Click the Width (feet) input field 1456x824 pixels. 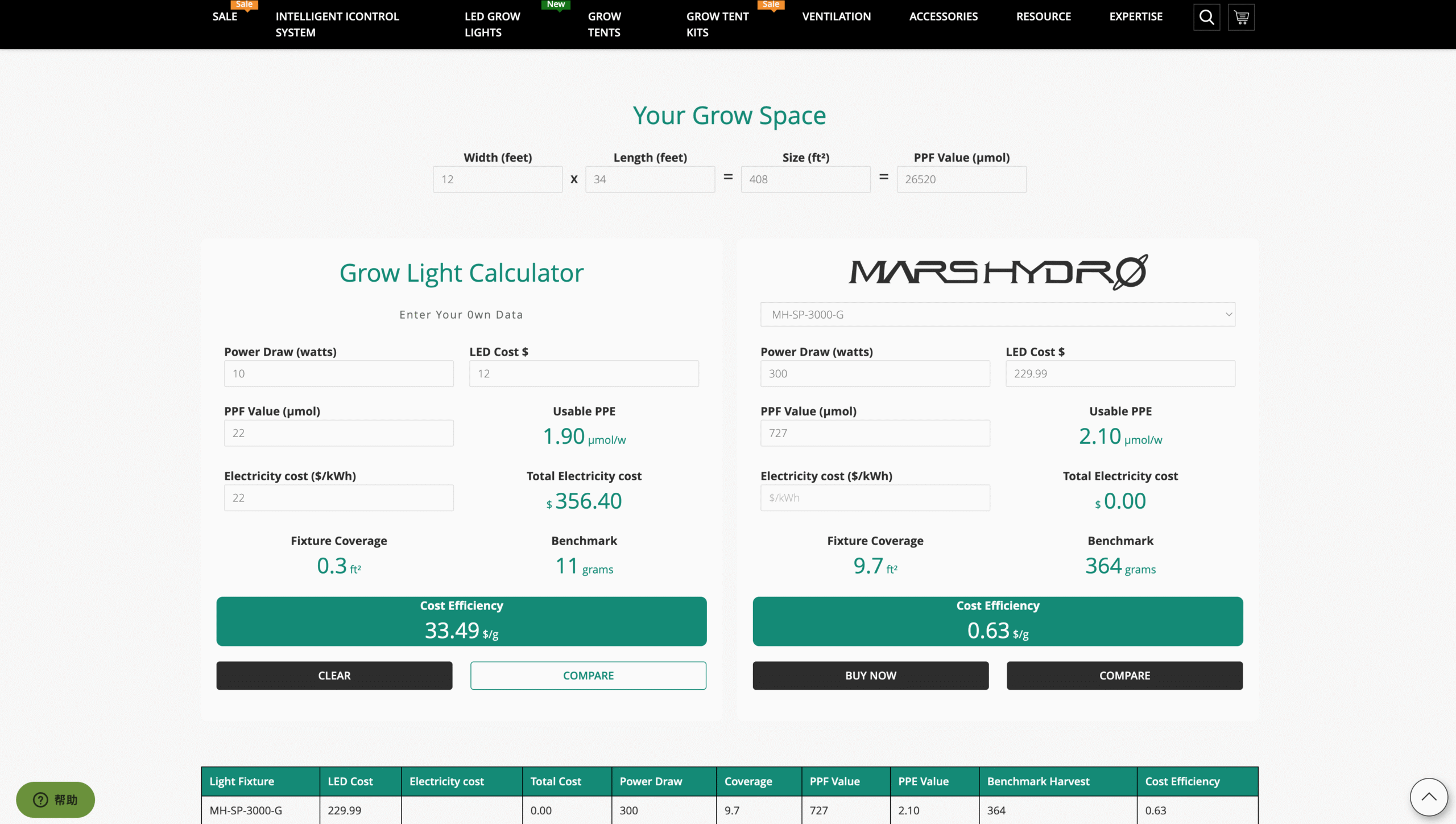coord(497,179)
